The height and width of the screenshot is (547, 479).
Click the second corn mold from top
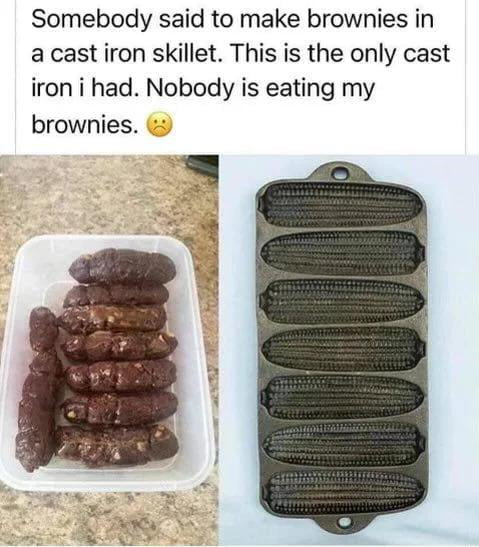[342, 252]
